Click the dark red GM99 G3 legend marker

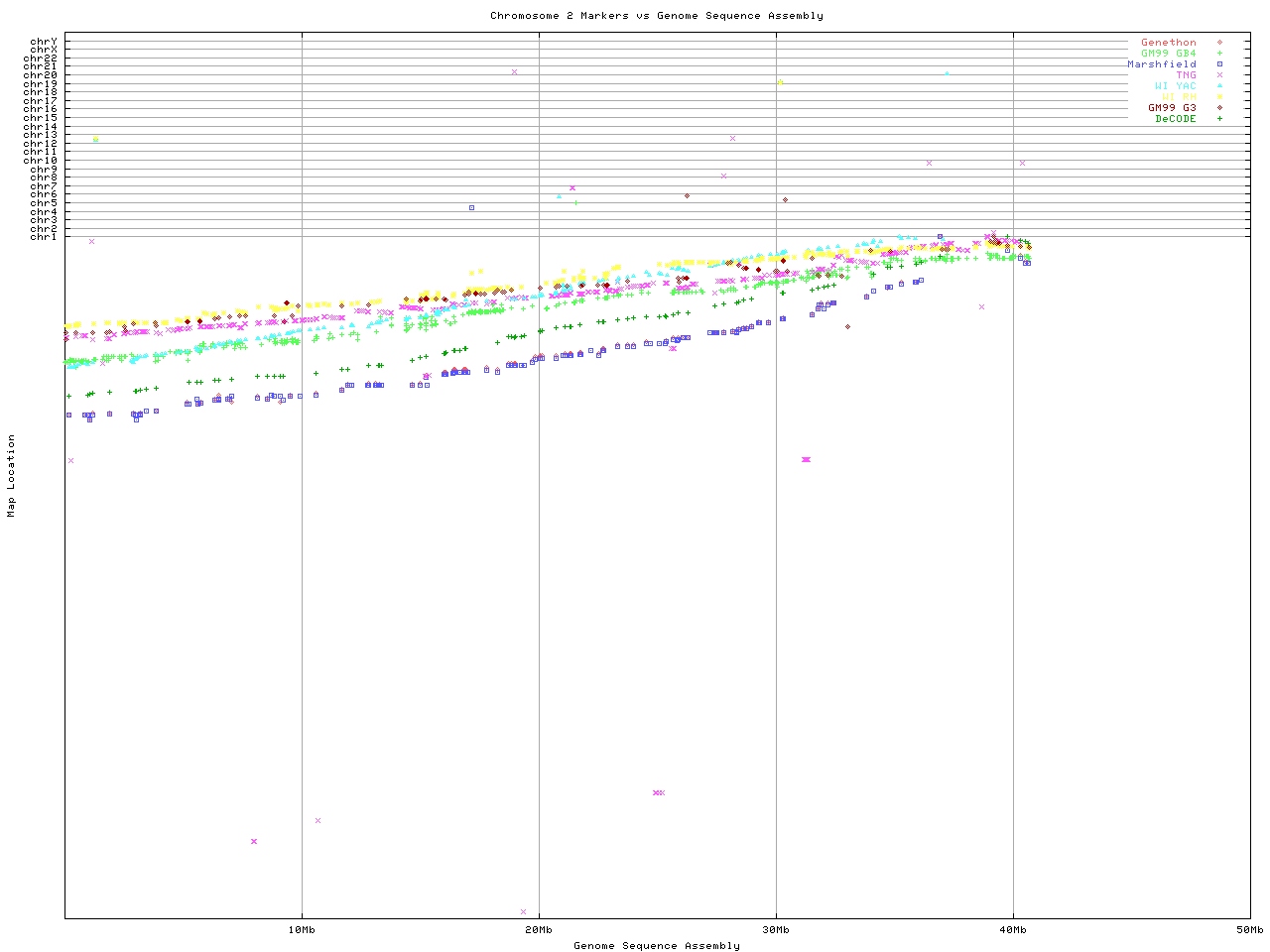1219,108
